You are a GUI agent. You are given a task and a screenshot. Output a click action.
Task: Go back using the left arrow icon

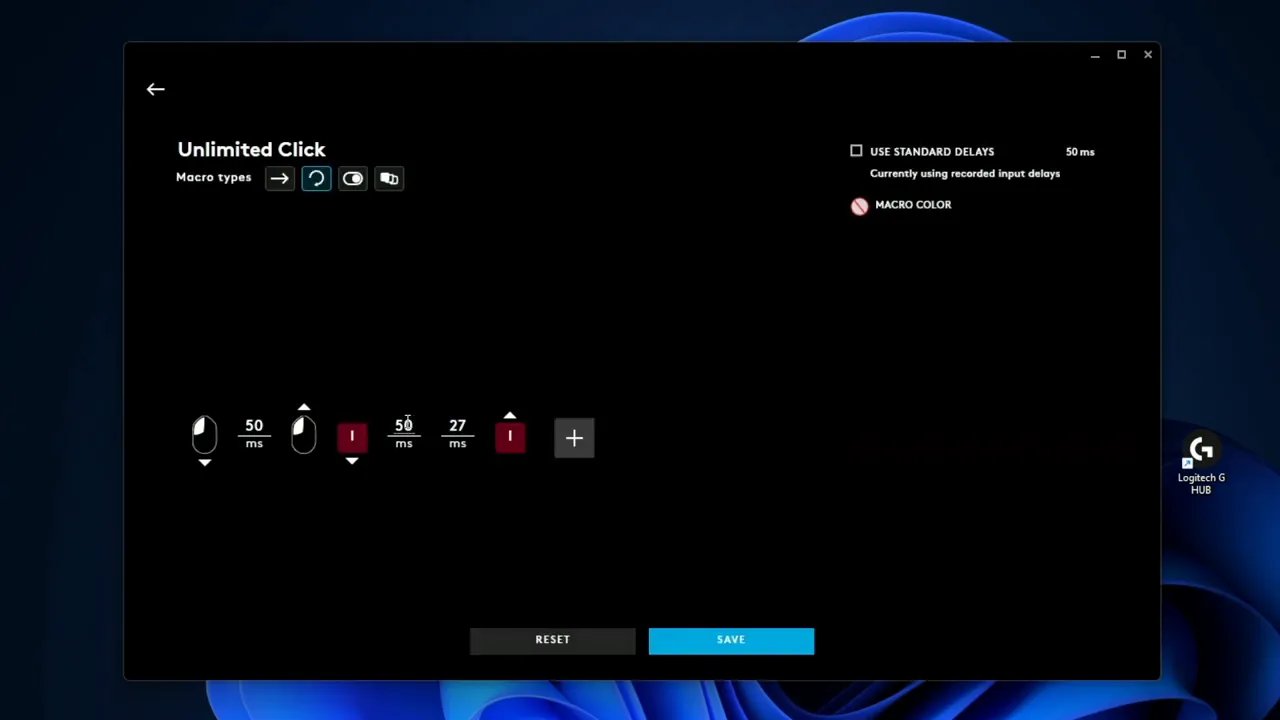coord(155,89)
